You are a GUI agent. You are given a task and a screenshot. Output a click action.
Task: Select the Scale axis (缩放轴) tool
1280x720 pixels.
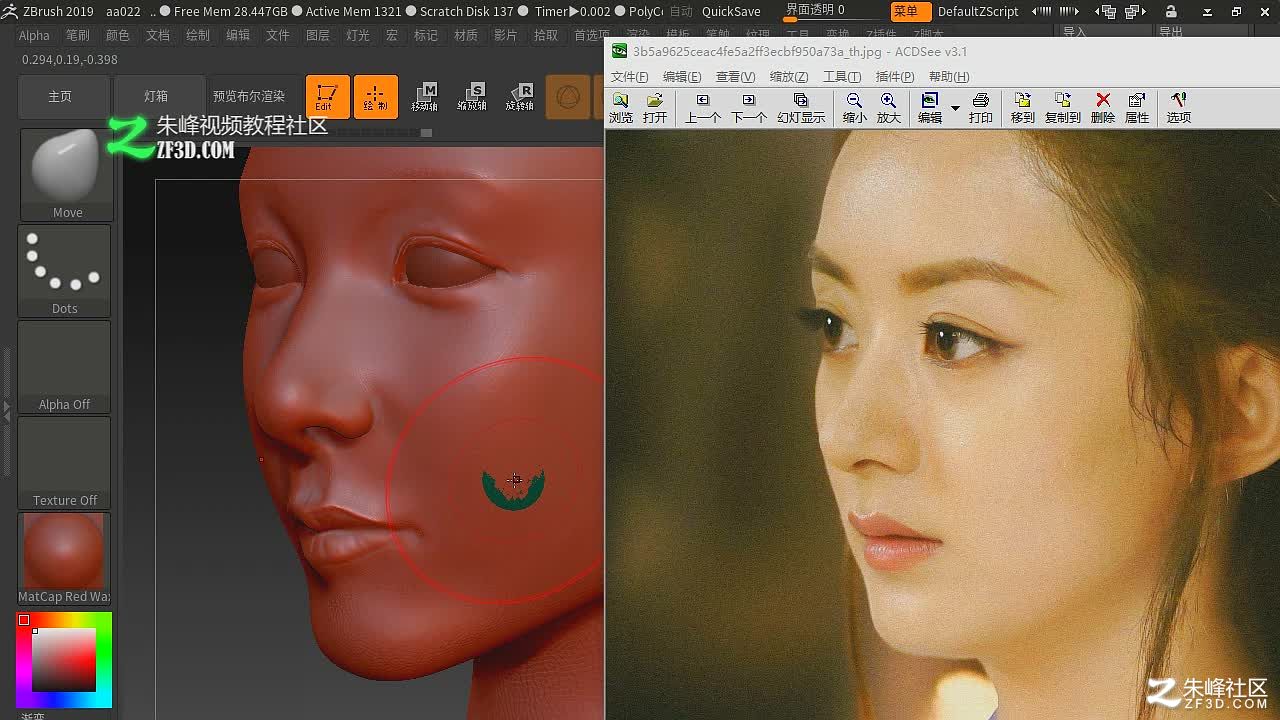tap(472, 97)
